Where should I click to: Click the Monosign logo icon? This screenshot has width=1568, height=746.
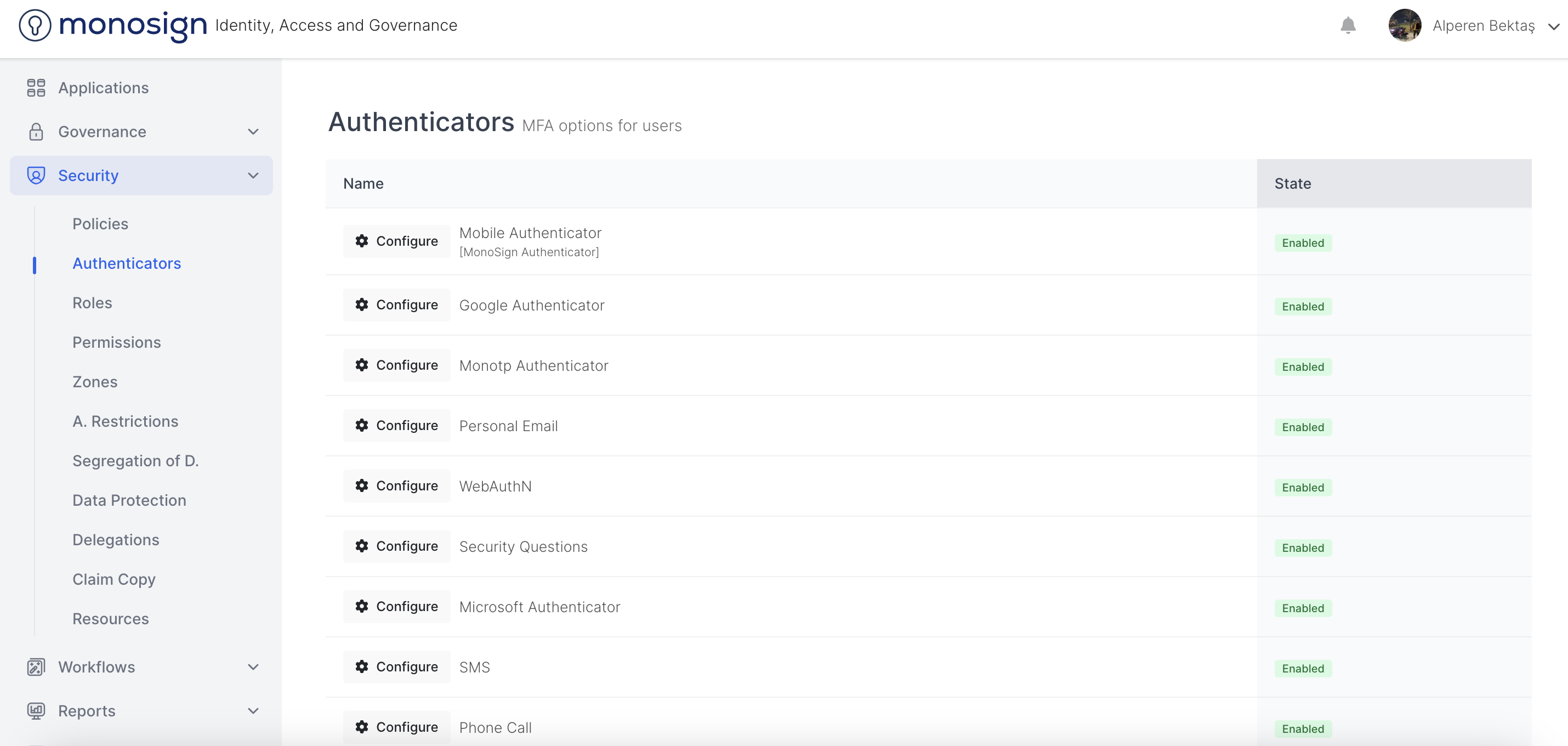[x=35, y=26]
